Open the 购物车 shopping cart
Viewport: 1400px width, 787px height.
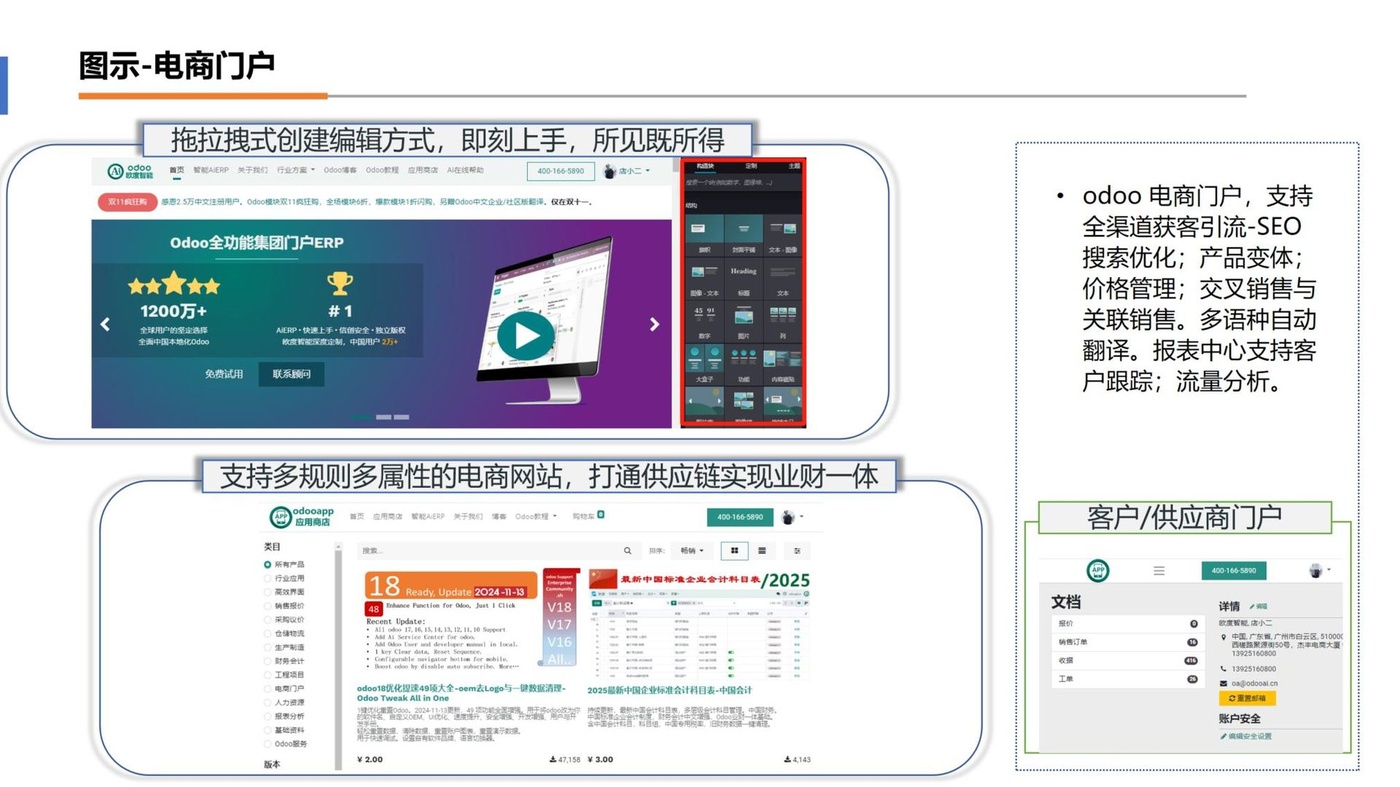pyautogui.click(x=588, y=516)
